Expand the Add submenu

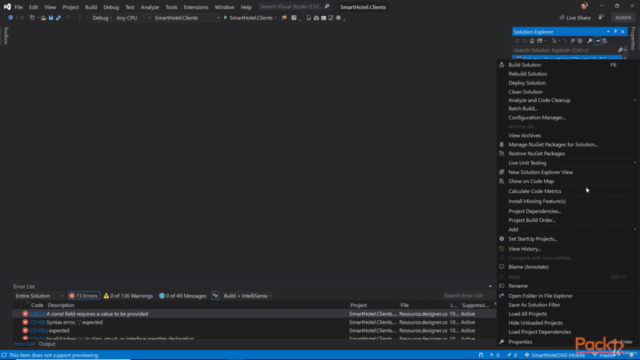coord(568,229)
